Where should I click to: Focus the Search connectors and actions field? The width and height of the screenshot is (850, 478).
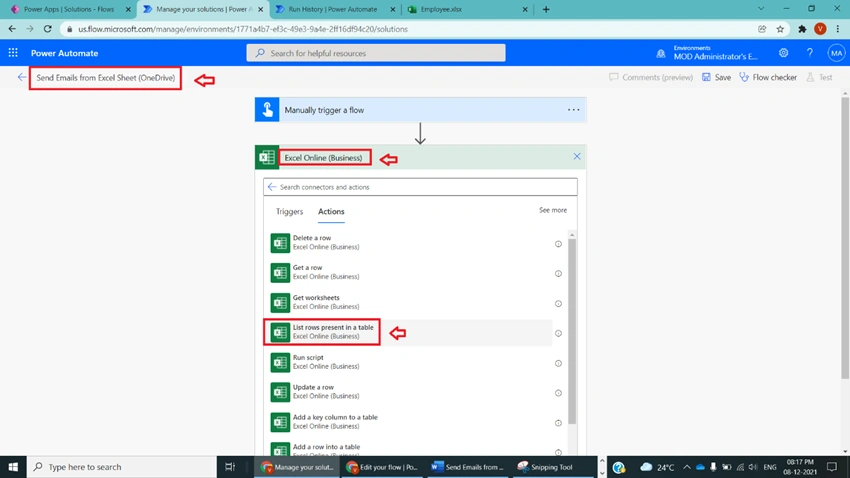(x=420, y=187)
